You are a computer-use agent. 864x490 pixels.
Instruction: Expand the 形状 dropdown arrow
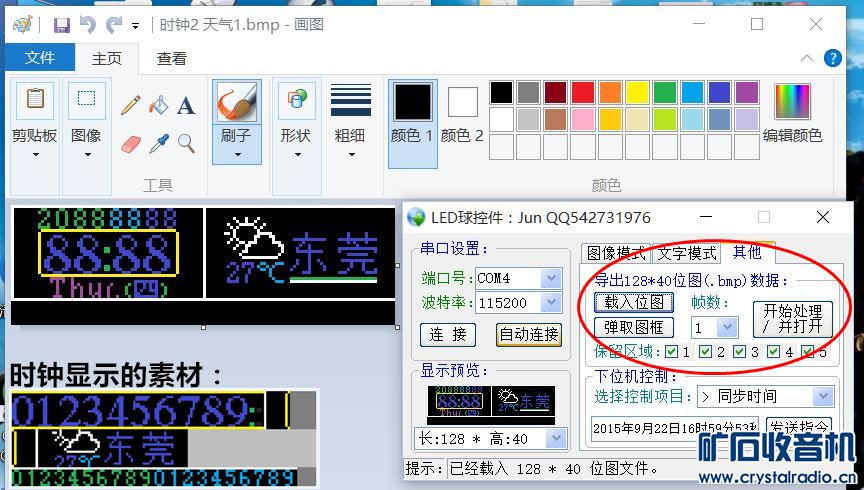(297, 155)
